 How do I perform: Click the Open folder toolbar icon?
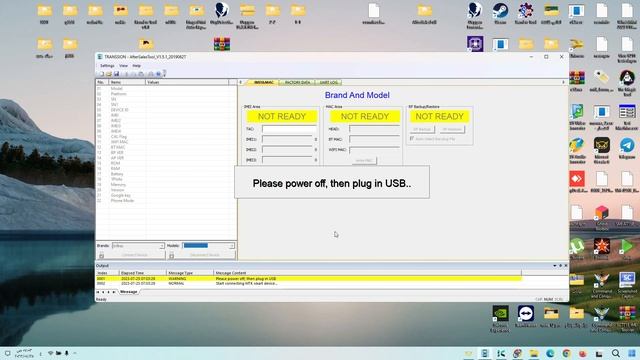109,74
